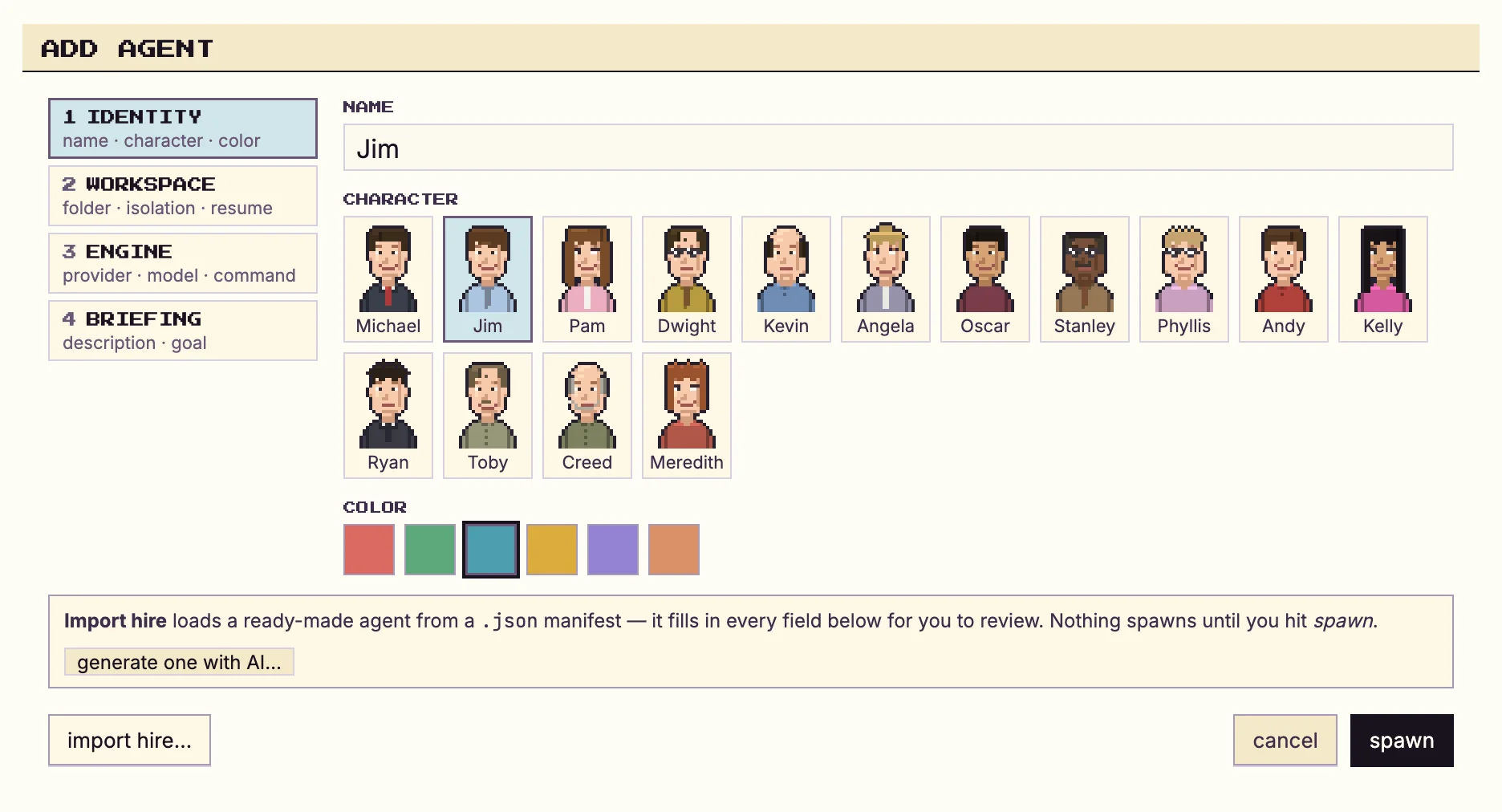This screenshot has height=812, width=1502.
Task: Choose the orange color swatch
Action: click(674, 550)
